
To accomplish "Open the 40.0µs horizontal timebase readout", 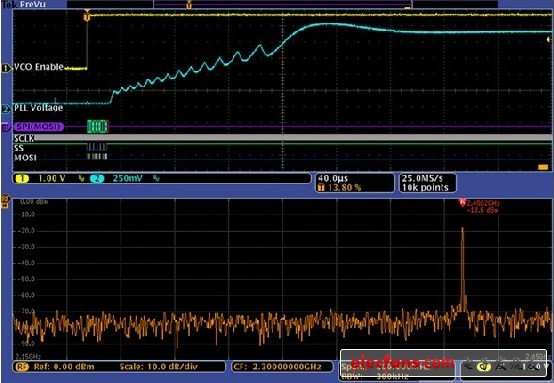I will pos(354,183).
